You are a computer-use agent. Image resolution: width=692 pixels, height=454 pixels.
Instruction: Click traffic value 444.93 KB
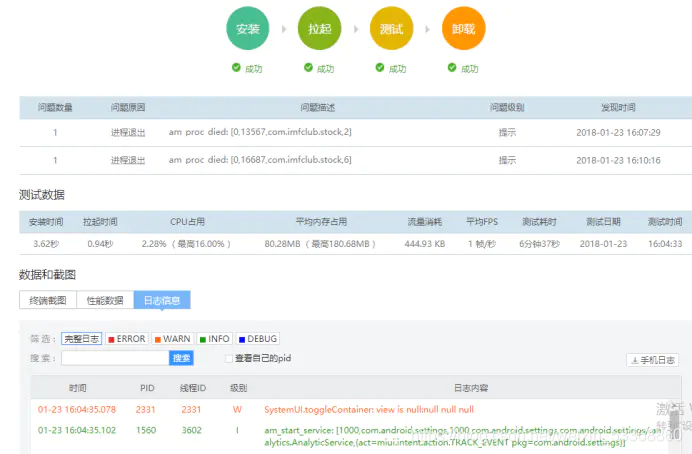tap(425, 244)
